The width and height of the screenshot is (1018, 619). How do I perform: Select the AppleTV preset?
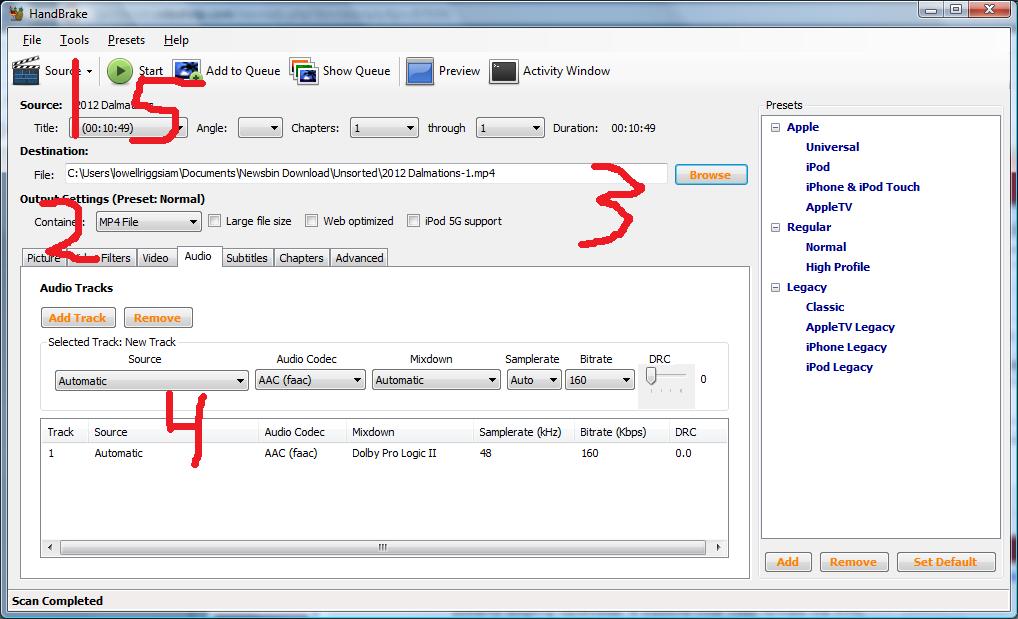[828, 207]
